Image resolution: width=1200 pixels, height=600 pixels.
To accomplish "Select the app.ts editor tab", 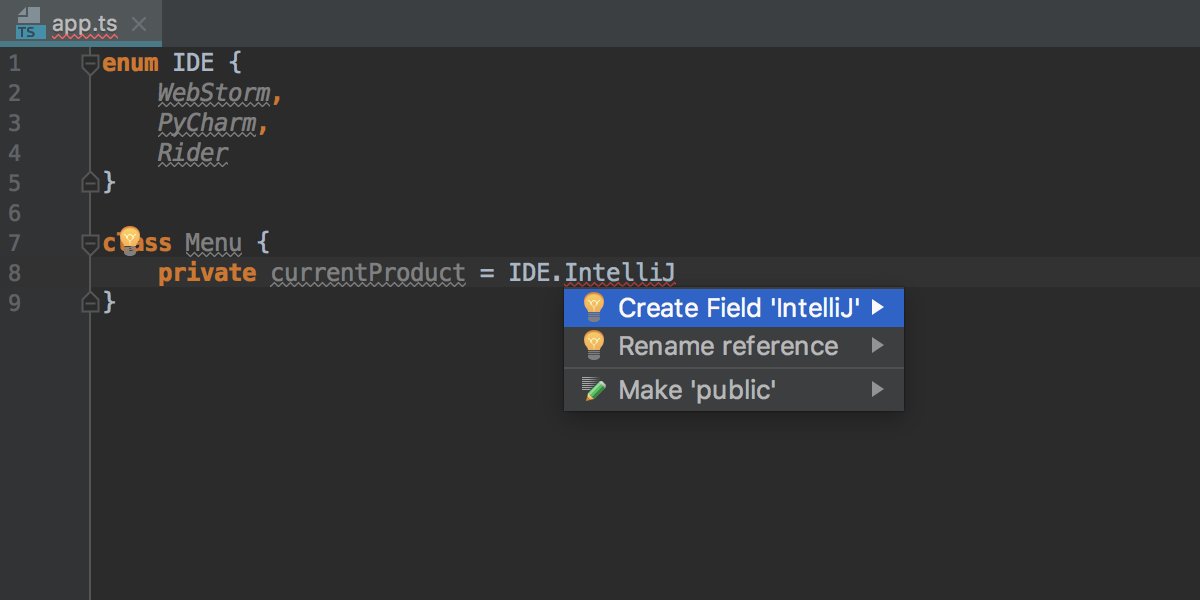I will [x=80, y=23].
